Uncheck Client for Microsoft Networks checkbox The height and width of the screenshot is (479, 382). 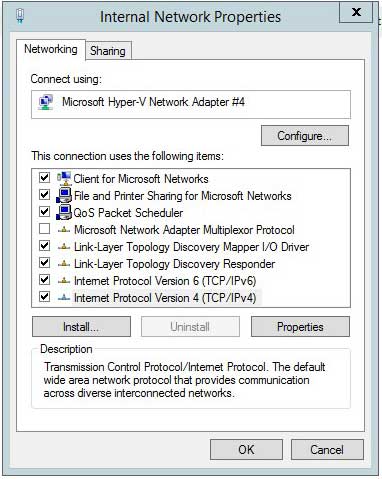click(44, 178)
